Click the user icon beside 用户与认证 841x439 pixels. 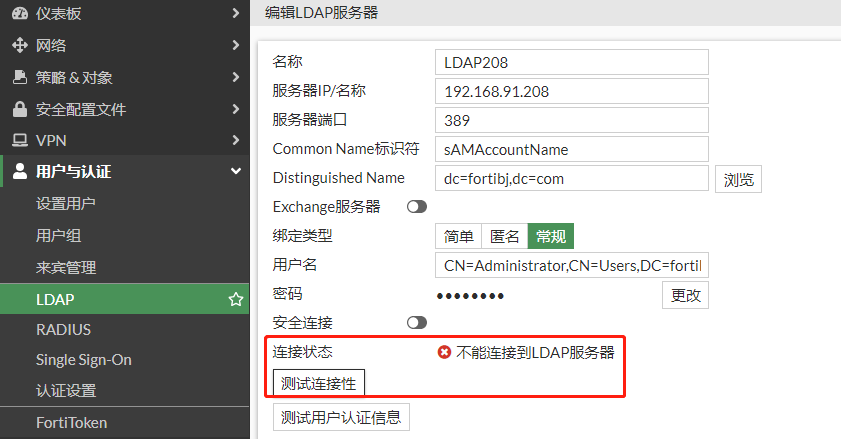point(19,172)
